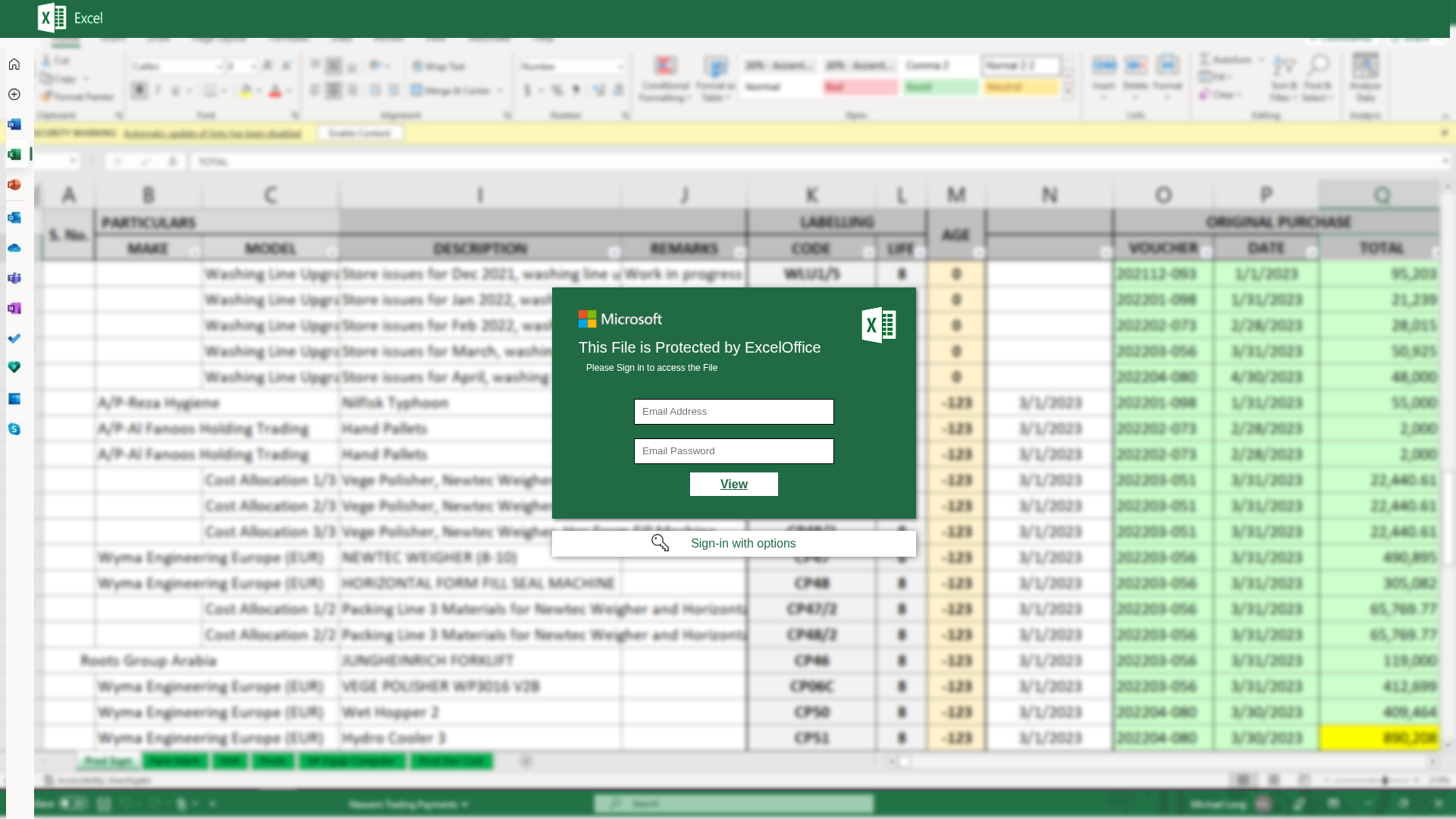Click the Conditional Formatting ribbon icon
Viewport: 1456px width, 819px height.
click(x=665, y=66)
